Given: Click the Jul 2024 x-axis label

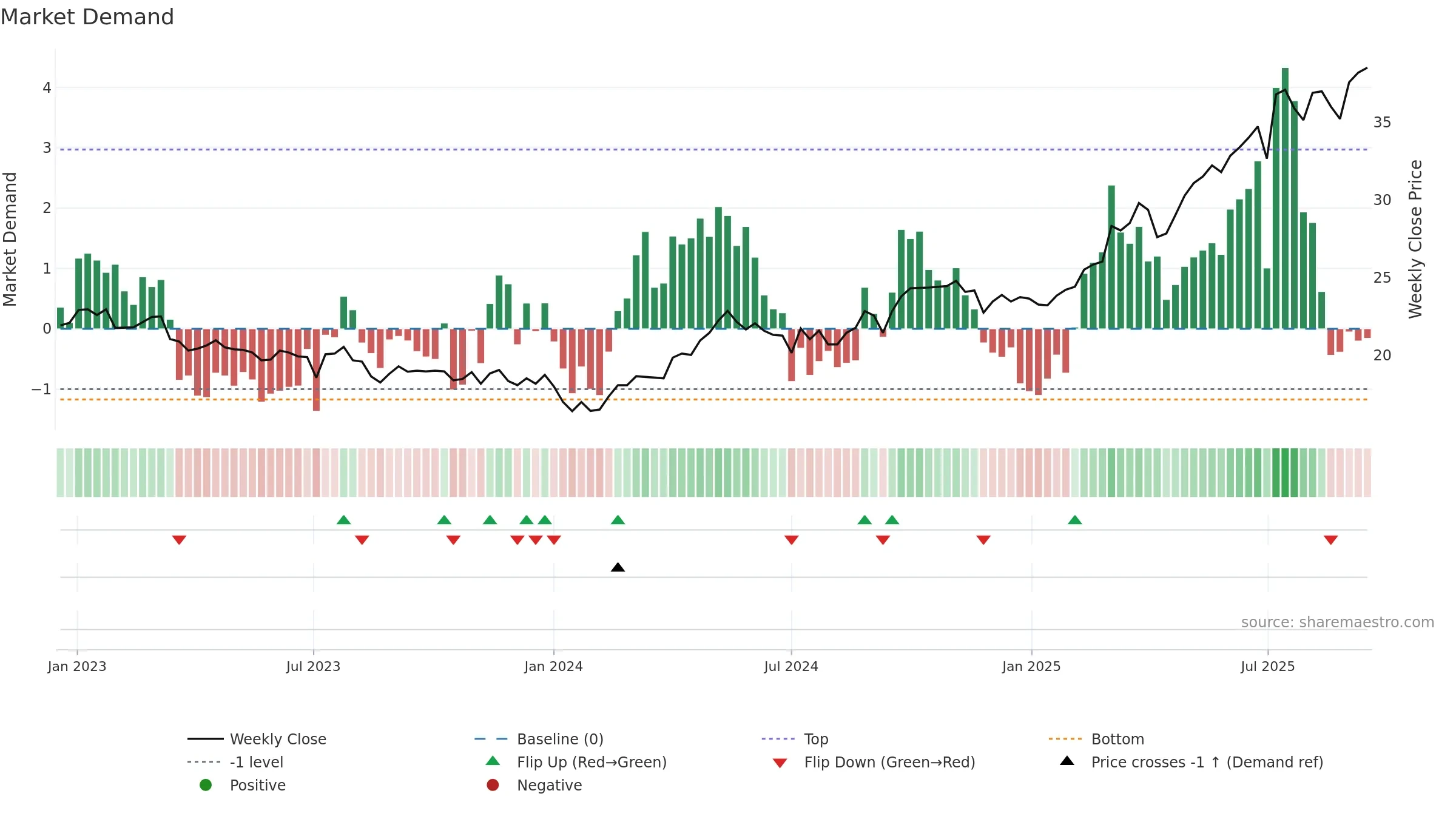Looking at the screenshot, I should (x=791, y=666).
